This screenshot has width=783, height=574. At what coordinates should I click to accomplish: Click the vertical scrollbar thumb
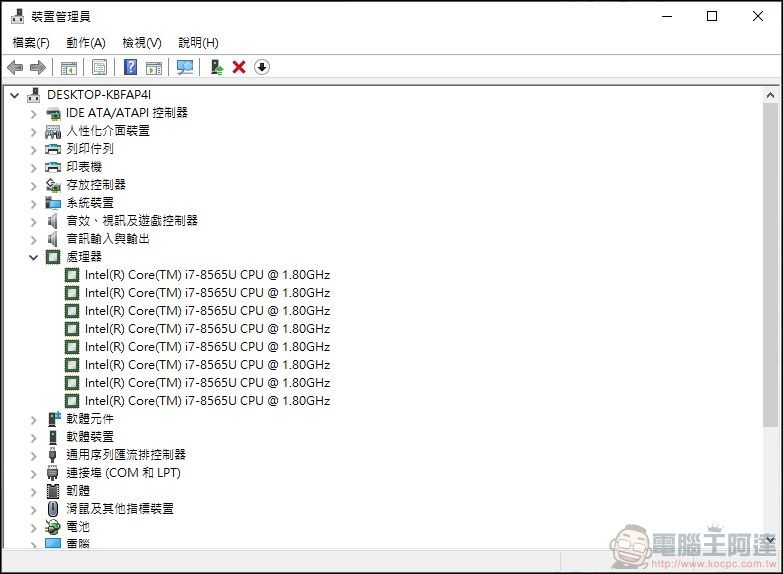[x=770, y=265]
